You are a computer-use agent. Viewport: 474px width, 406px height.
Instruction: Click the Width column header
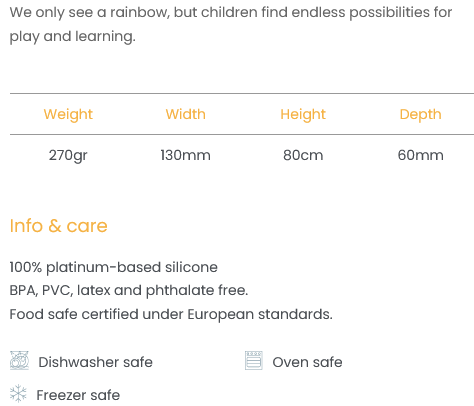point(186,114)
